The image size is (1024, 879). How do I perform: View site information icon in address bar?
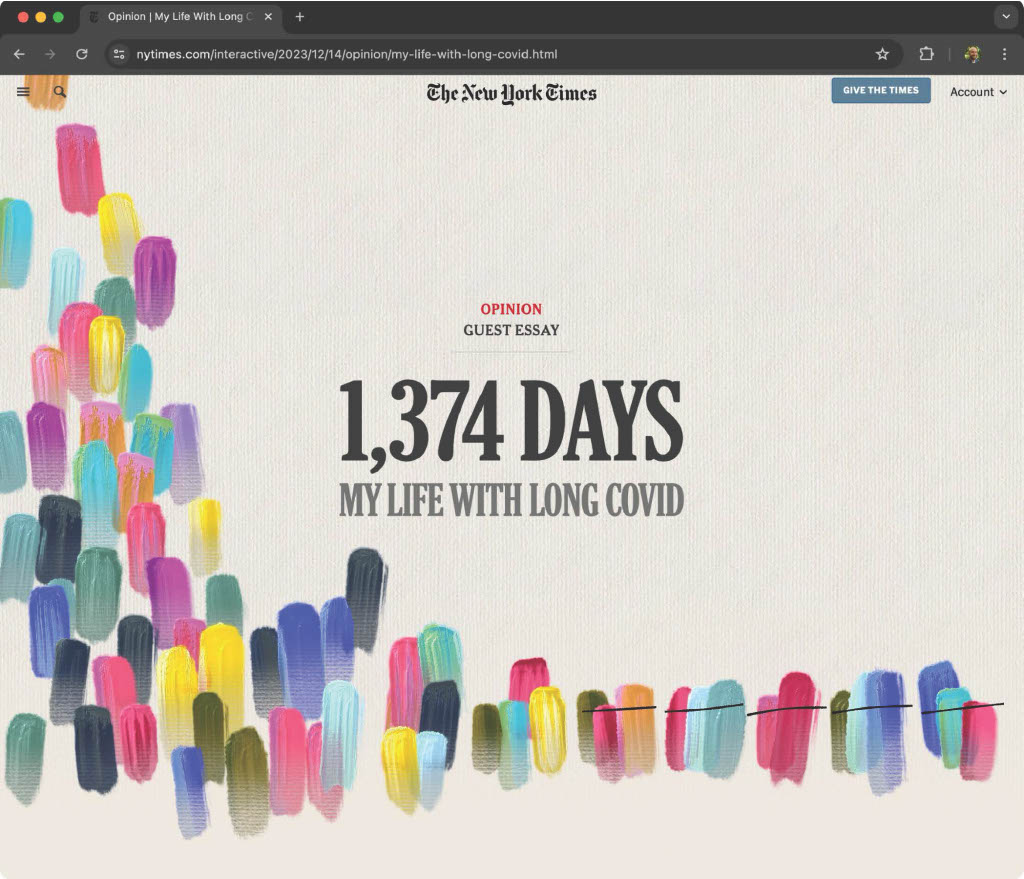[119, 54]
